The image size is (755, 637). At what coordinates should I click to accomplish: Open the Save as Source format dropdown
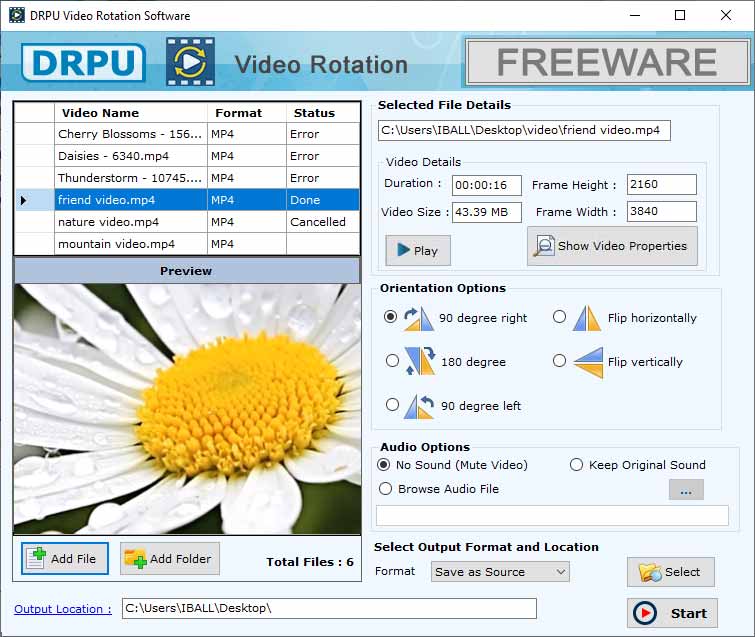(500, 572)
